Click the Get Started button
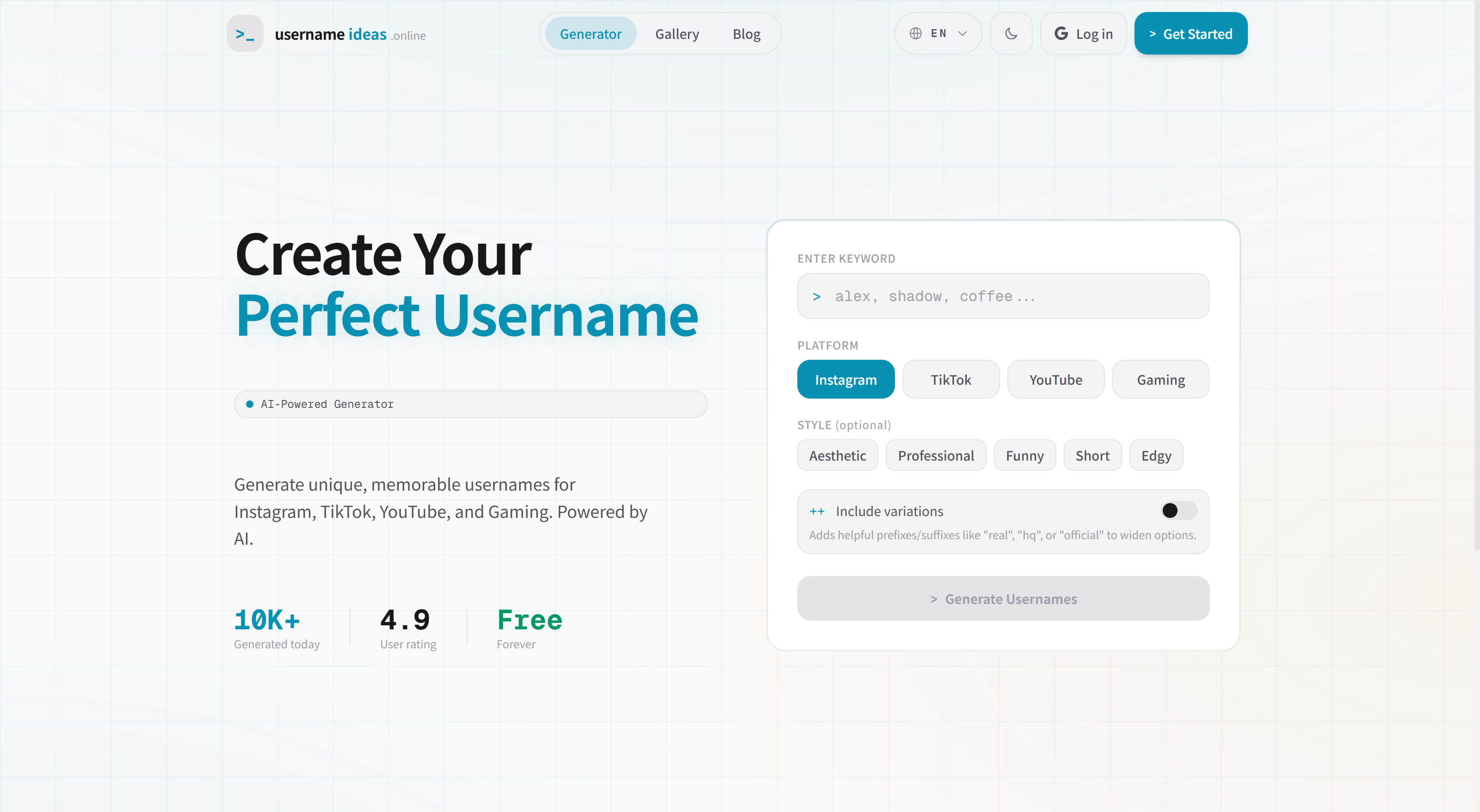Image resolution: width=1480 pixels, height=812 pixels. point(1190,33)
